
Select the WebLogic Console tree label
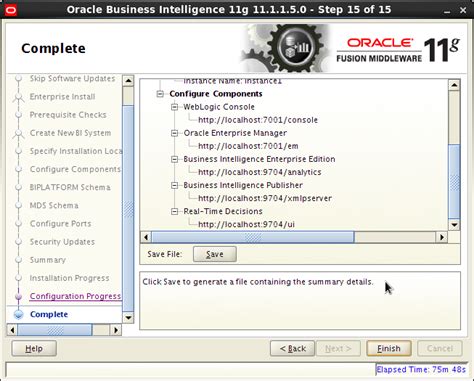pos(219,107)
